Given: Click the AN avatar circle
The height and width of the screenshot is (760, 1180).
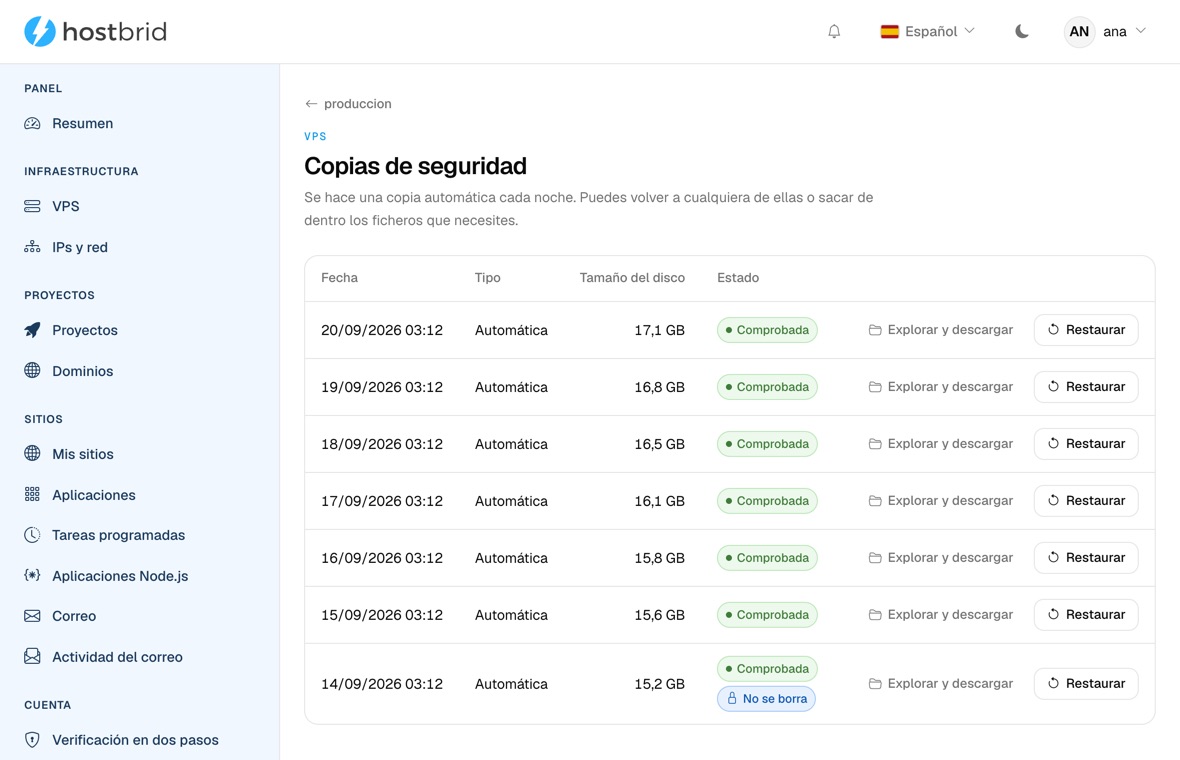Looking at the screenshot, I should [x=1079, y=32].
